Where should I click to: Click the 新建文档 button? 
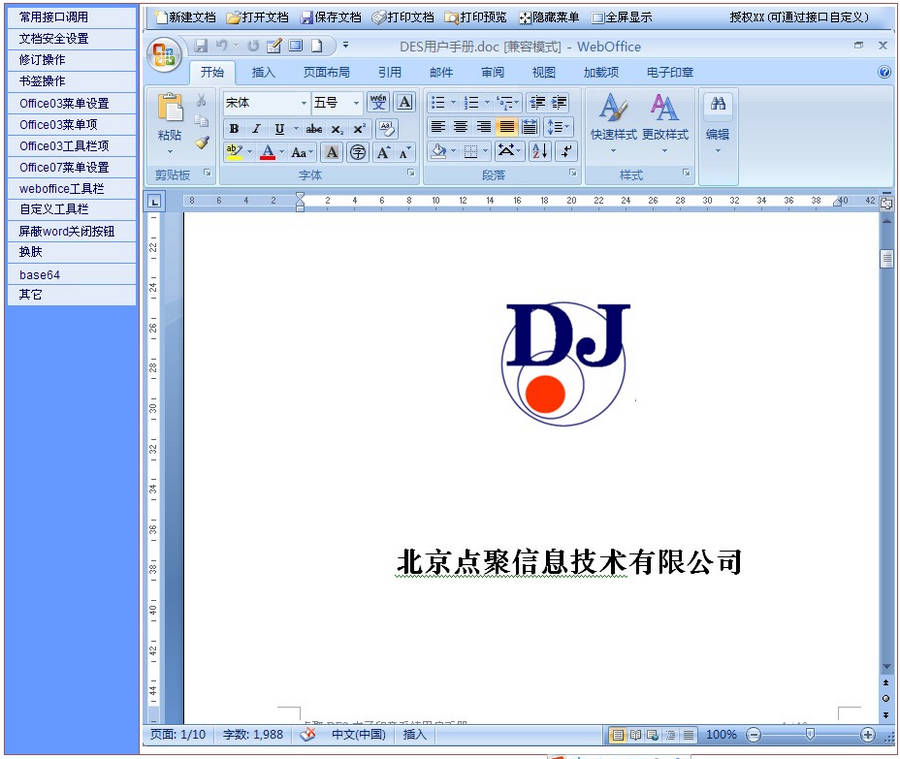pos(185,17)
